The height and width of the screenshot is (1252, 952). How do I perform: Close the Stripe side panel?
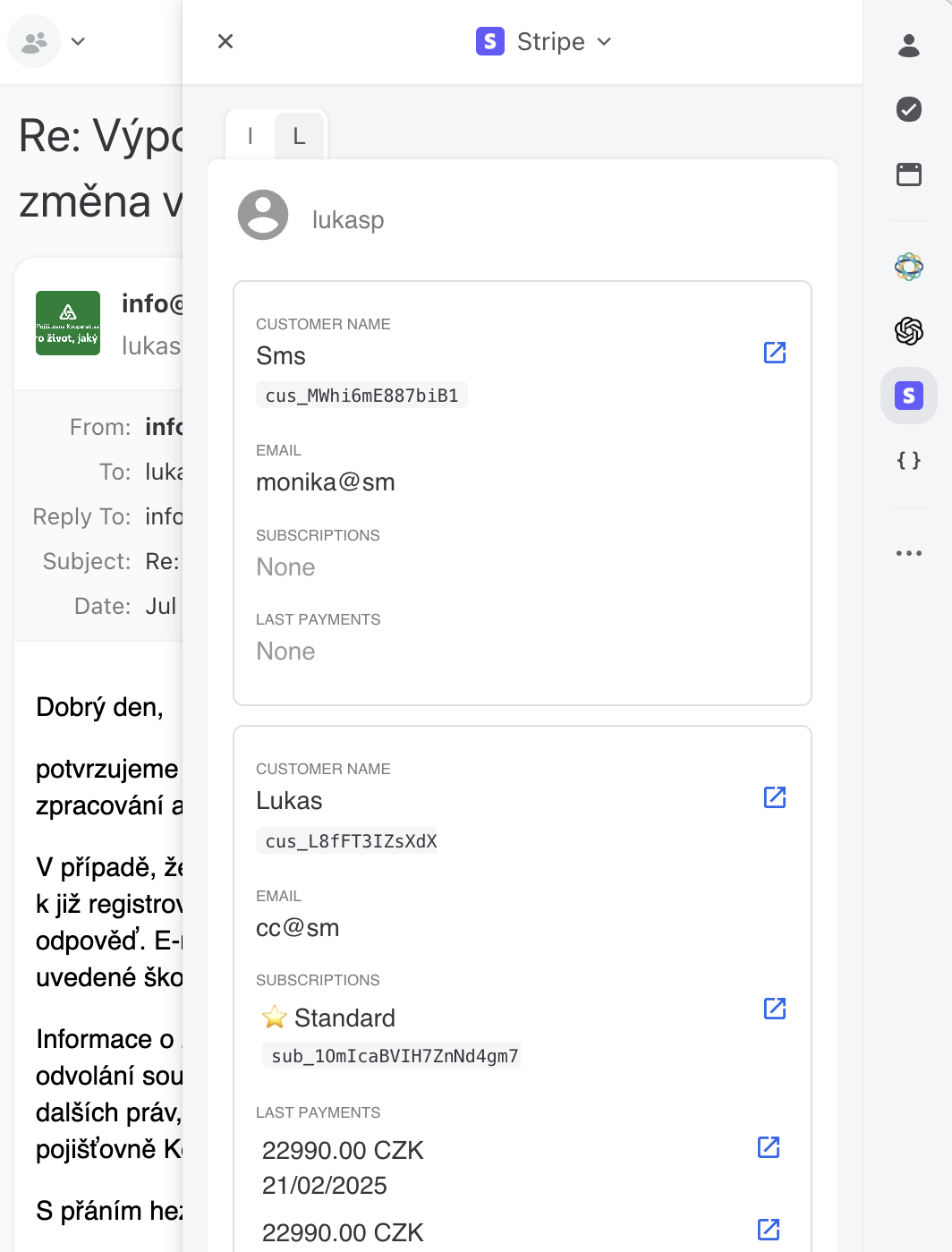coord(225,41)
